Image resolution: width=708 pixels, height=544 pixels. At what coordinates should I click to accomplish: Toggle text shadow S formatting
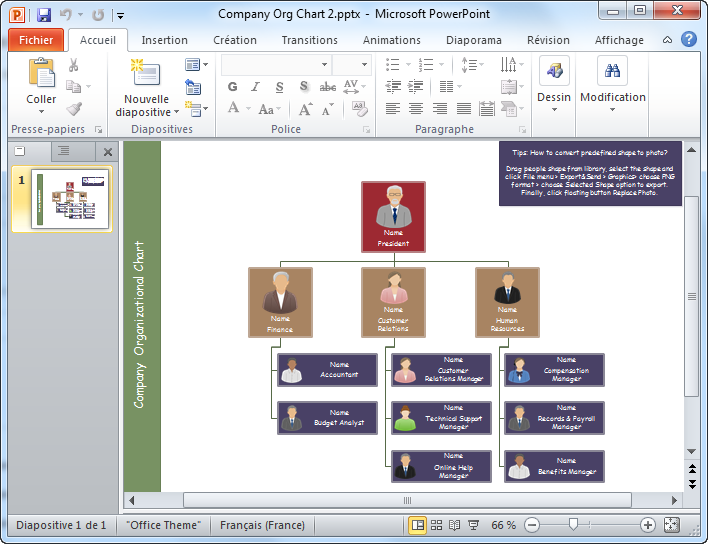click(304, 87)
